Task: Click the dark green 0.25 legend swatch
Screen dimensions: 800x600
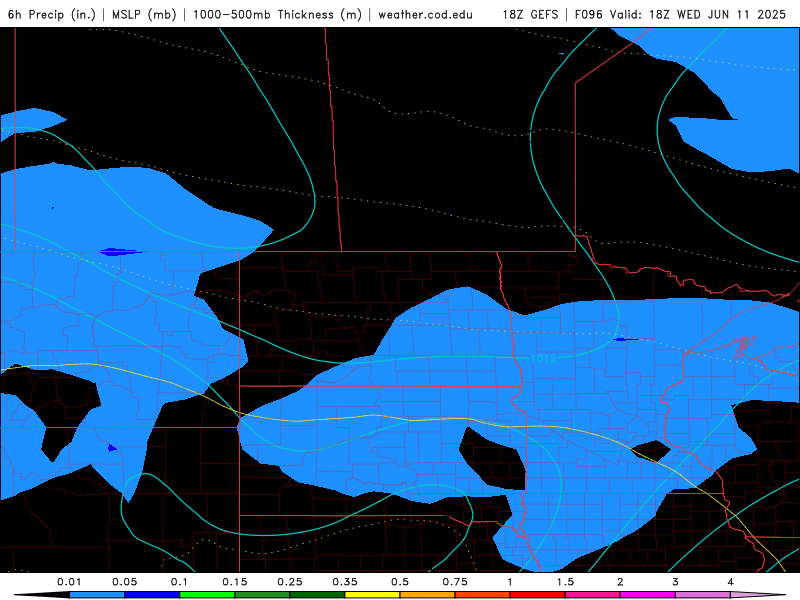Action: click(317, 595)
